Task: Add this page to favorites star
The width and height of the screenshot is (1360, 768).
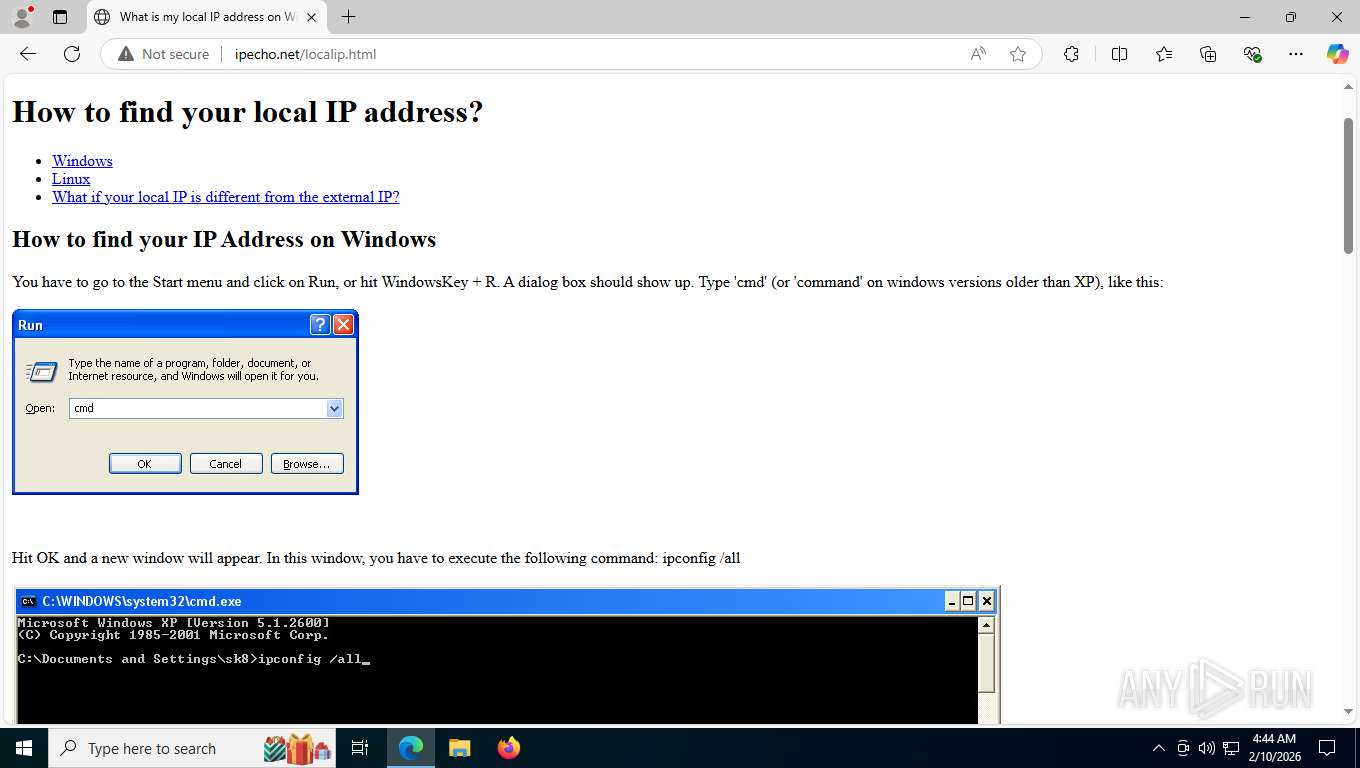Action: coord(1018,54)
